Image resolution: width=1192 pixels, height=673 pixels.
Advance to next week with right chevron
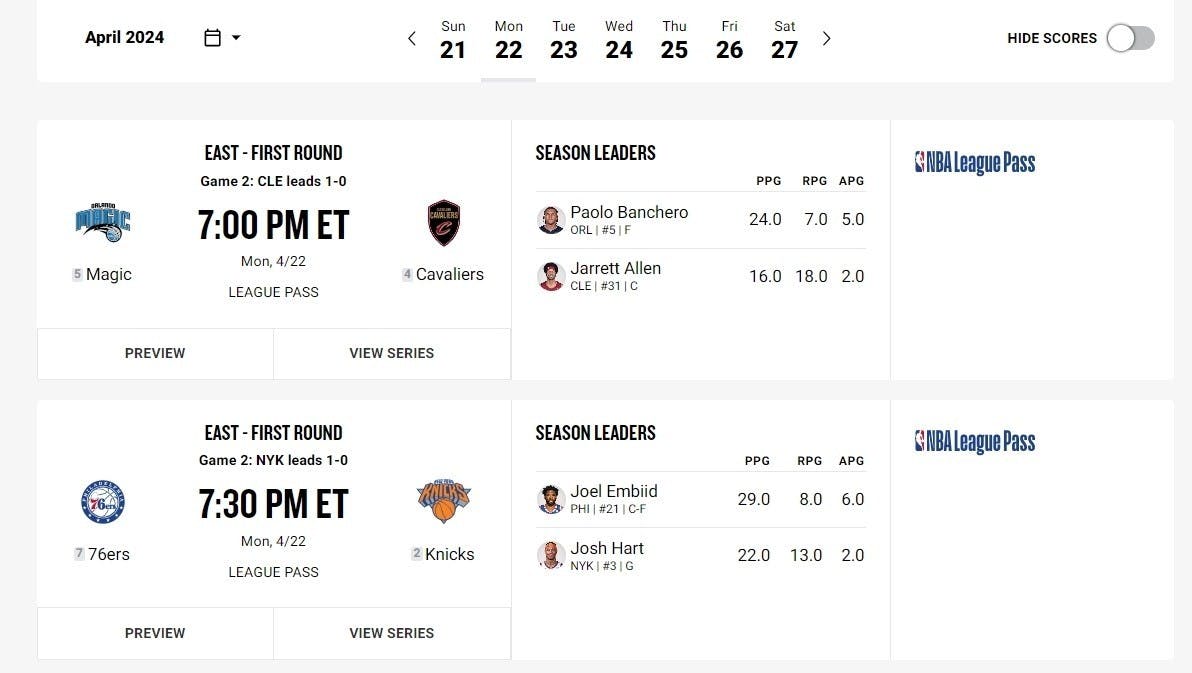coord(826,39)
